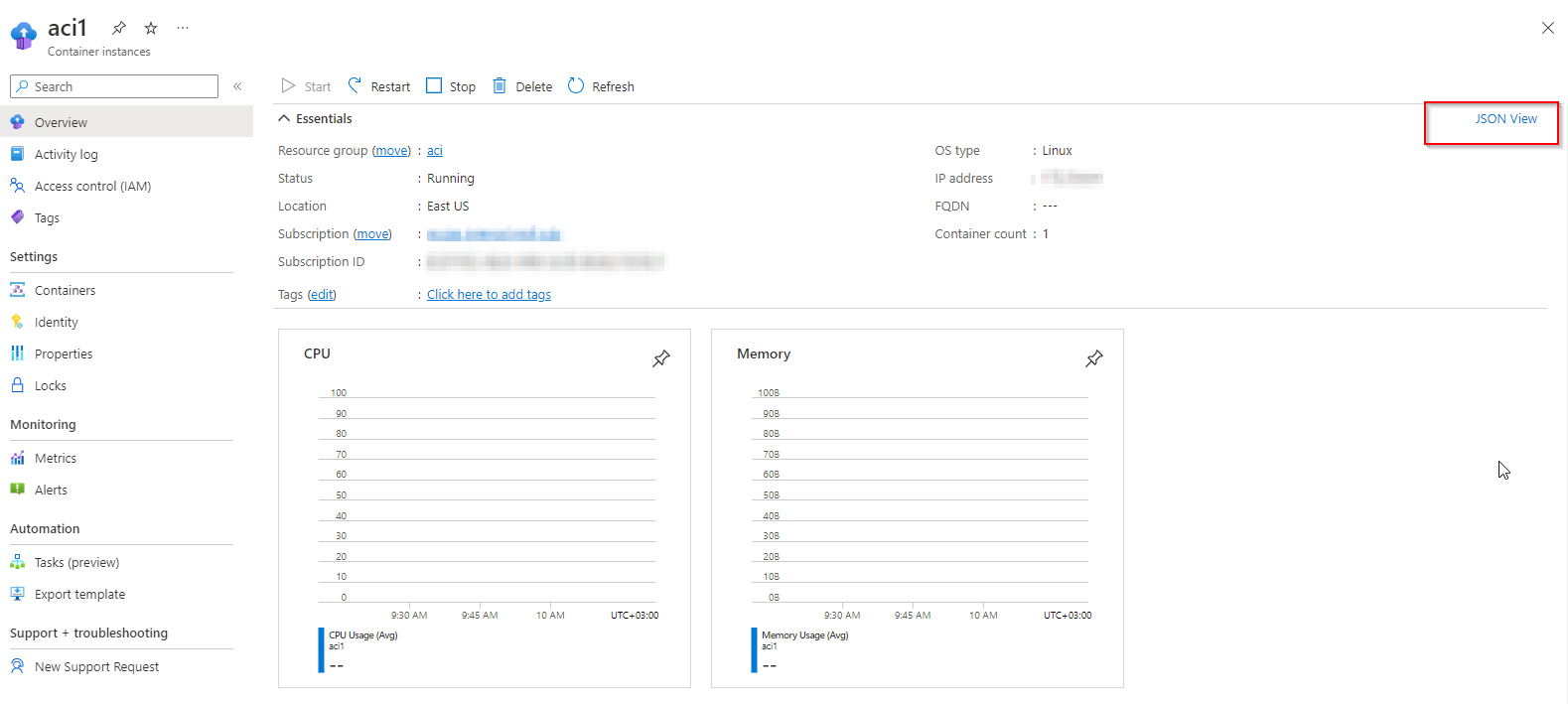
Task: Click the Memory Usage (Avg) legend entry
Action: click(805, 635)
